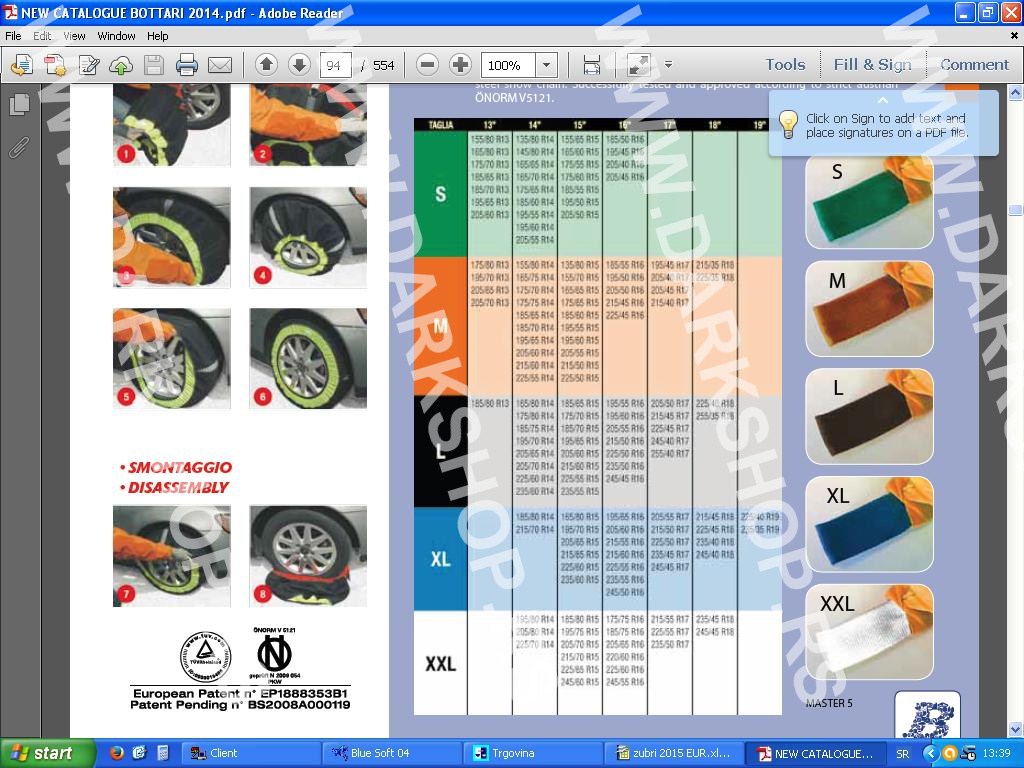Click the orange system tray icon

950,754
